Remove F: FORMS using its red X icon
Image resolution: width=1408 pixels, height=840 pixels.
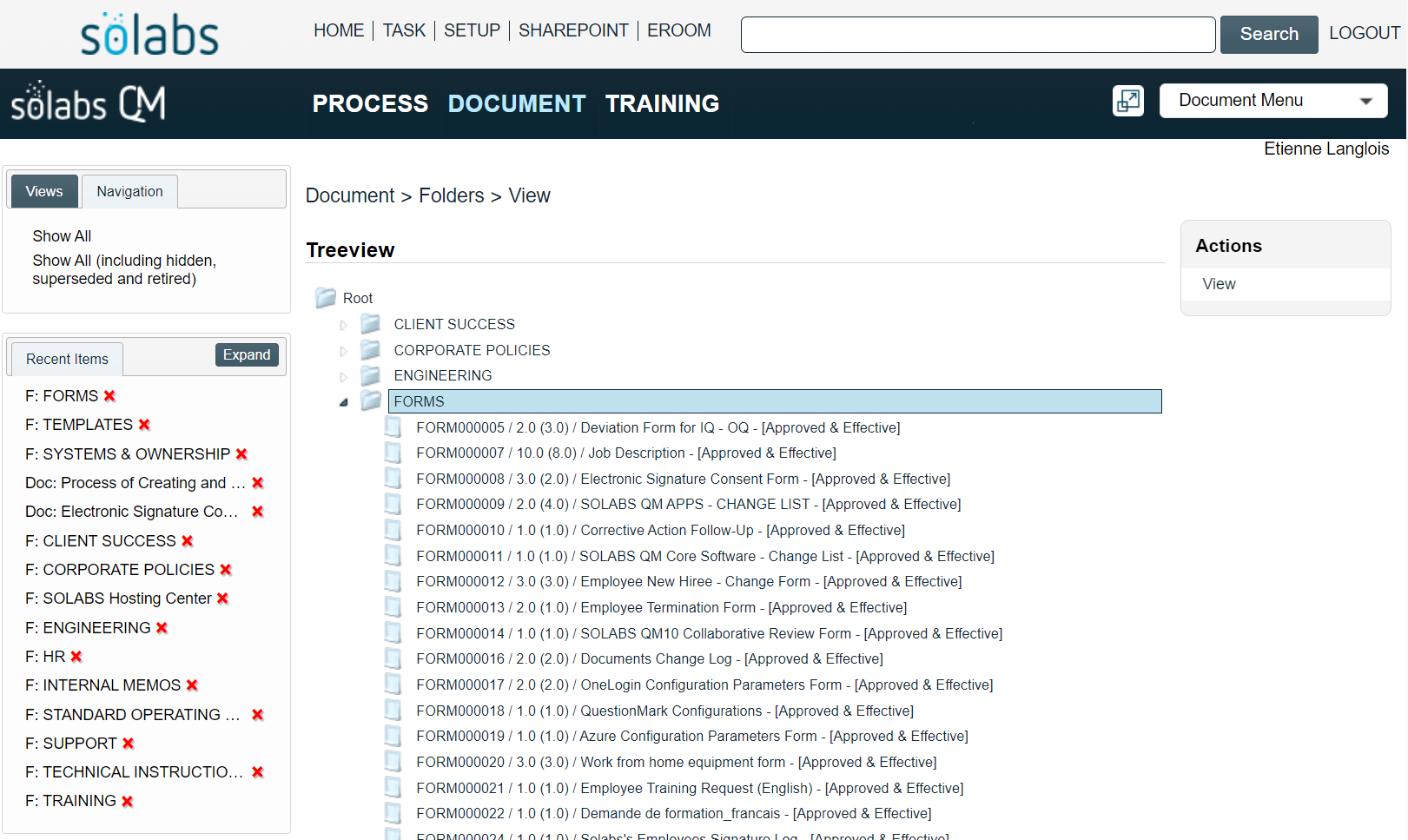[x=109, y=395]
